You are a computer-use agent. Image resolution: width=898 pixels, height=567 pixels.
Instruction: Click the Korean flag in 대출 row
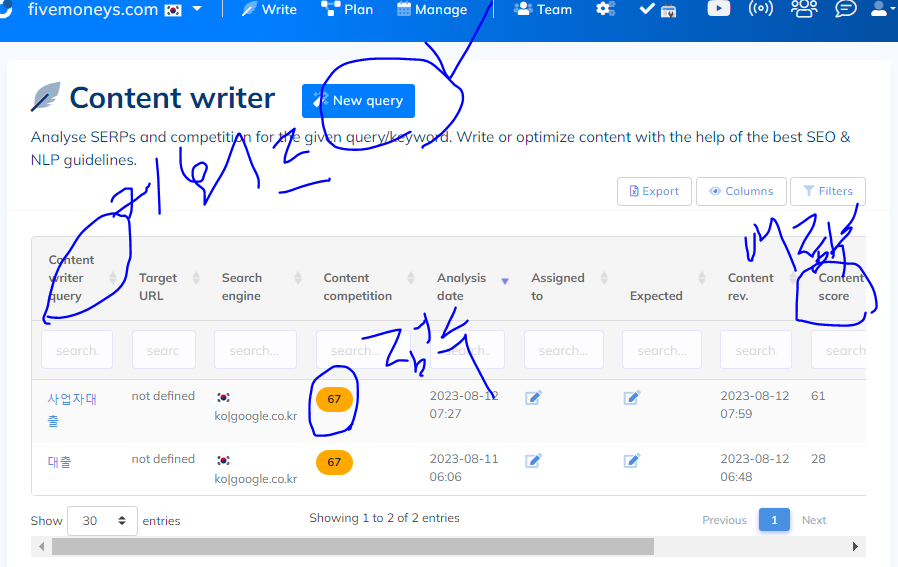223,460
